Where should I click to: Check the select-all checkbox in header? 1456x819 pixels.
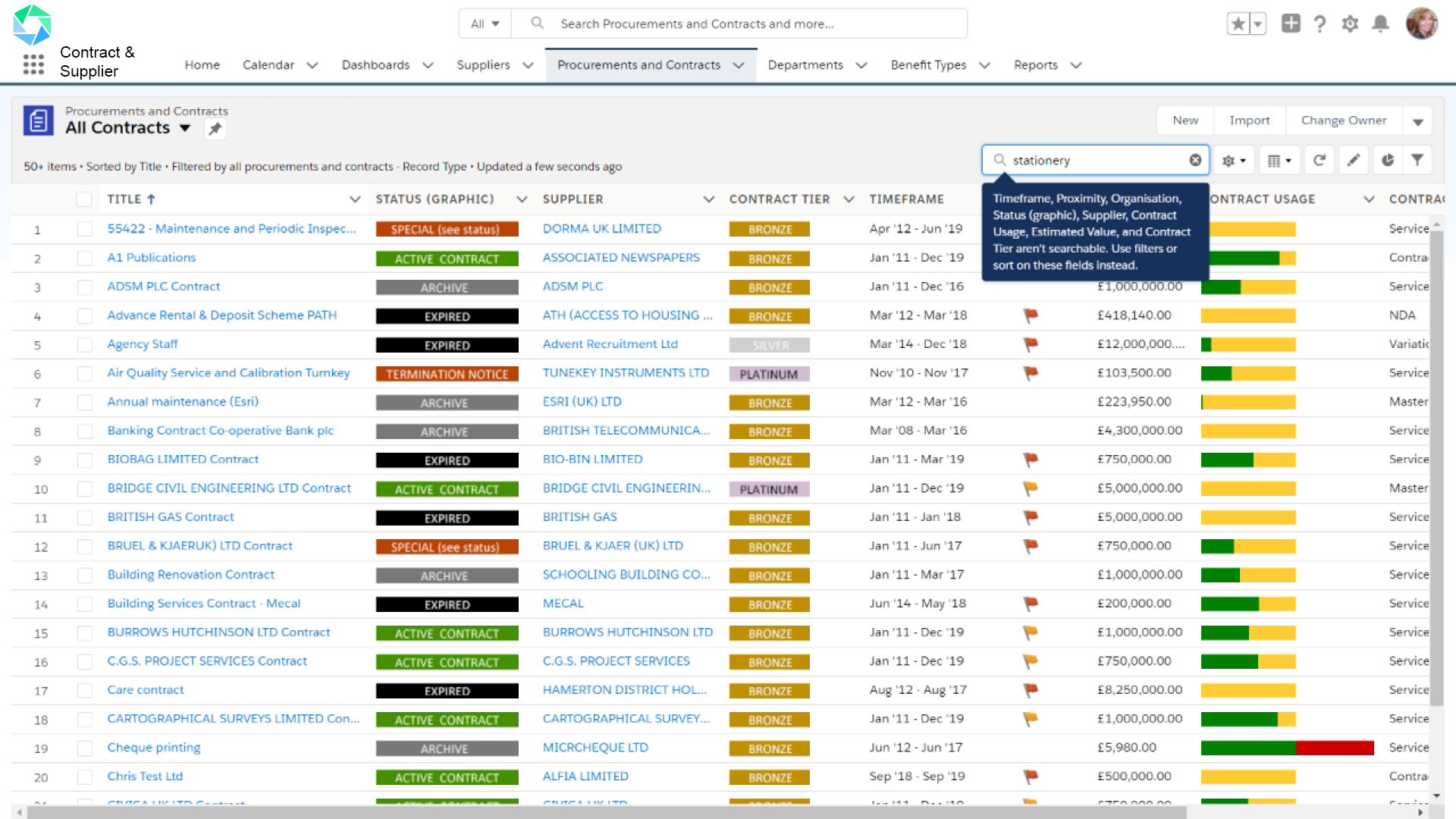tap(84, 199)
